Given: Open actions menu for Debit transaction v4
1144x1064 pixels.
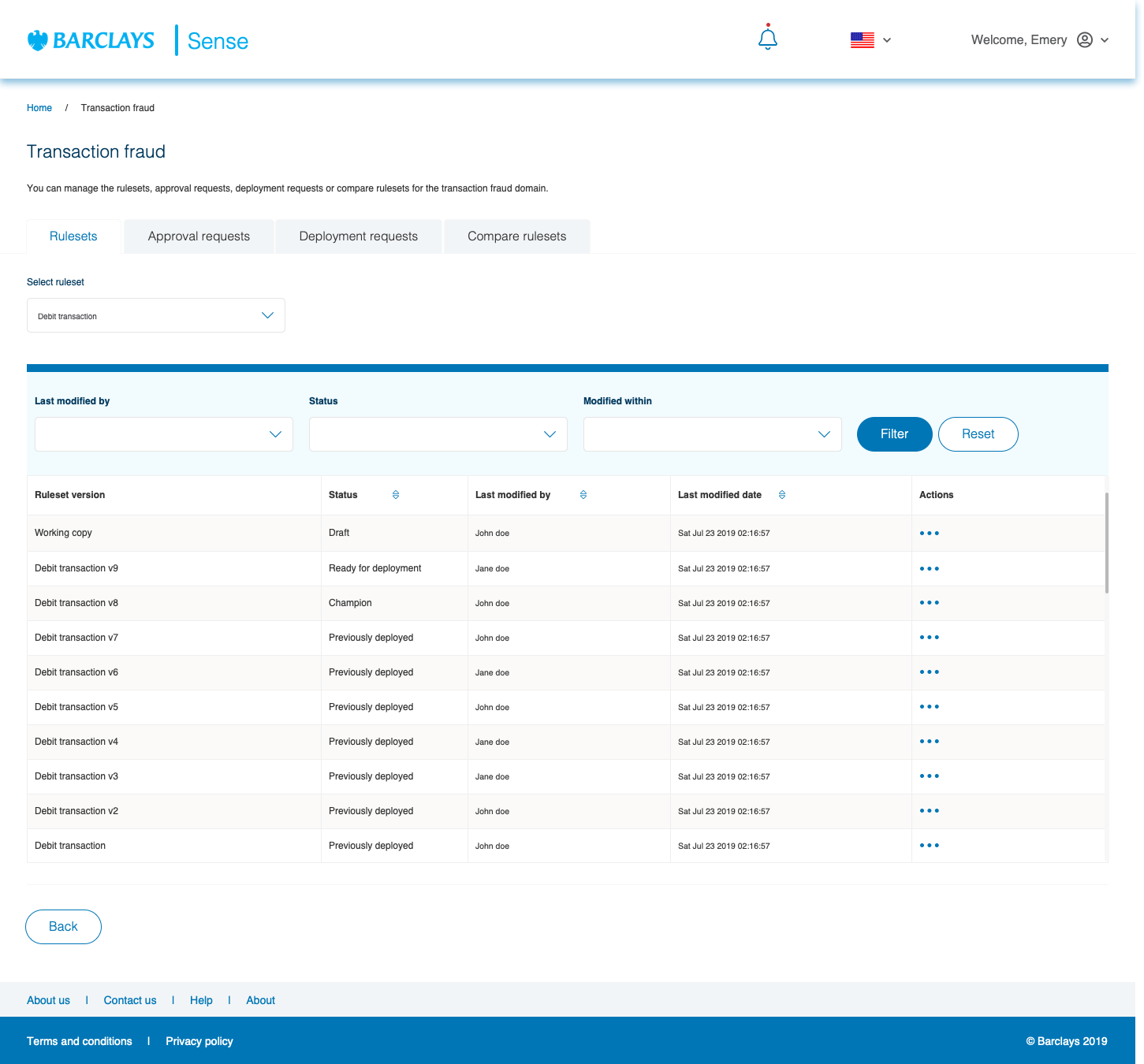Looking at the screenshot, I should (x=930, y=742).
